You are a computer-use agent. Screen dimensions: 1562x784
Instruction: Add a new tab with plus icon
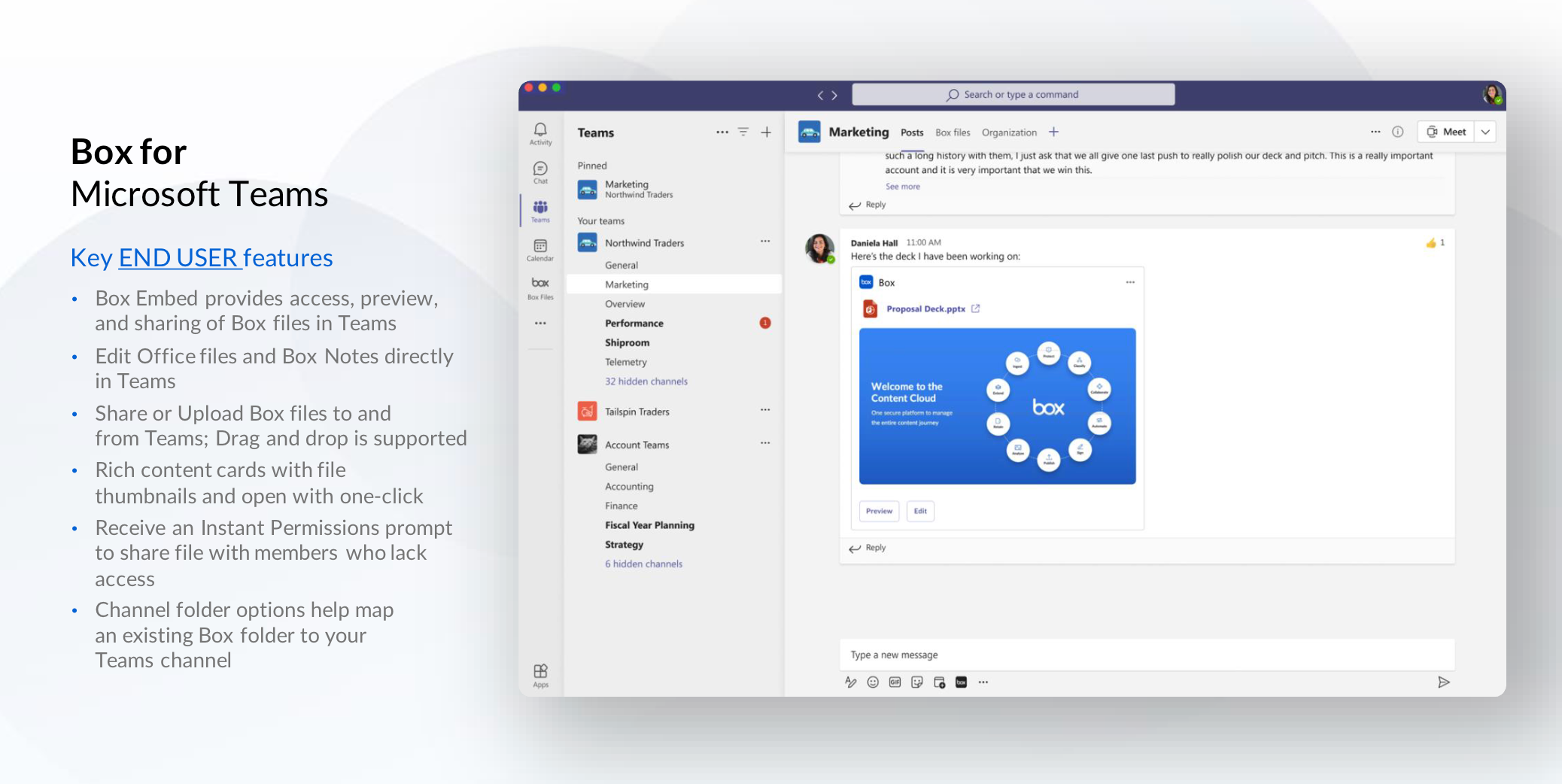click(1053, 132)
